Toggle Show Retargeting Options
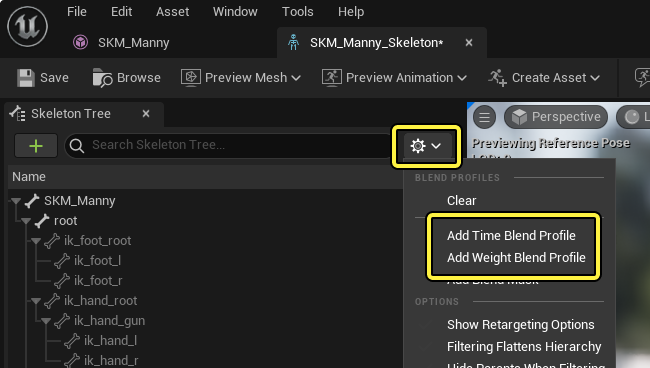Image resolution: width=650 pixels, height=368 pixels. (521, 324)
